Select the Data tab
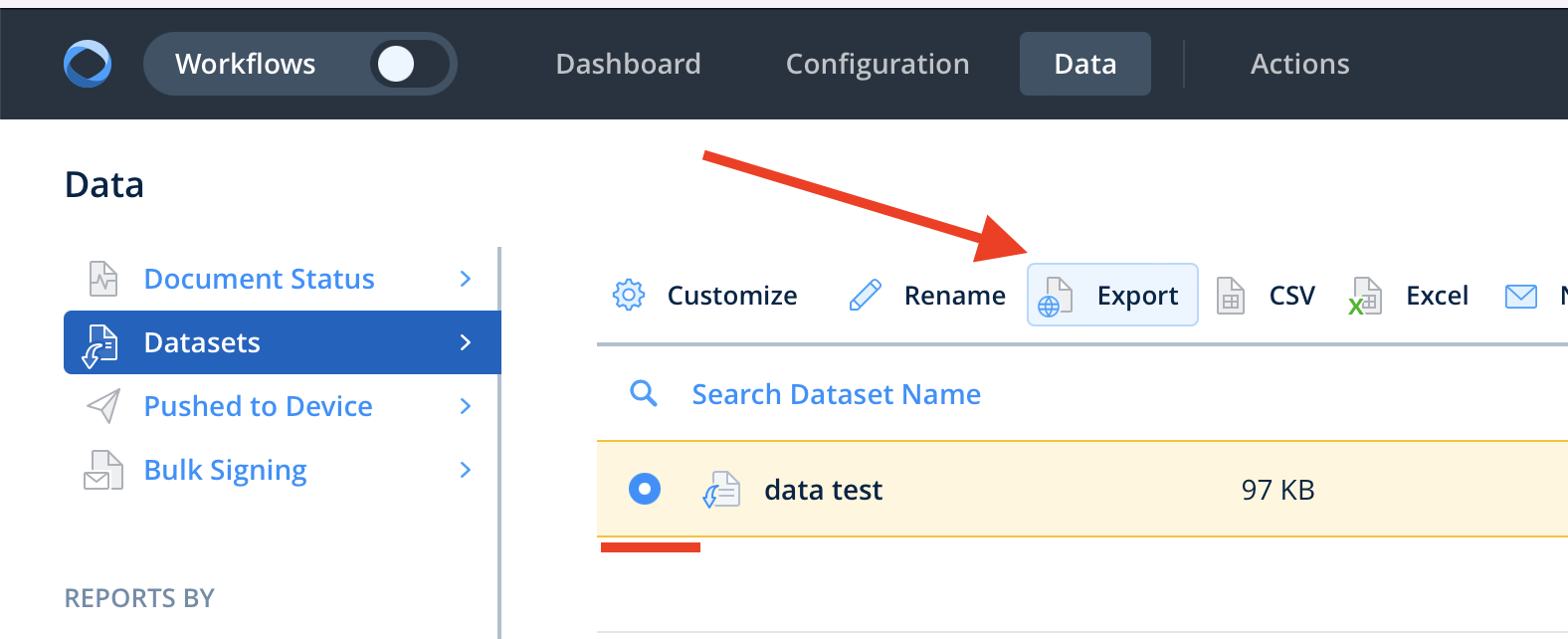1568x639 pixels. (x=1084, y=64)
